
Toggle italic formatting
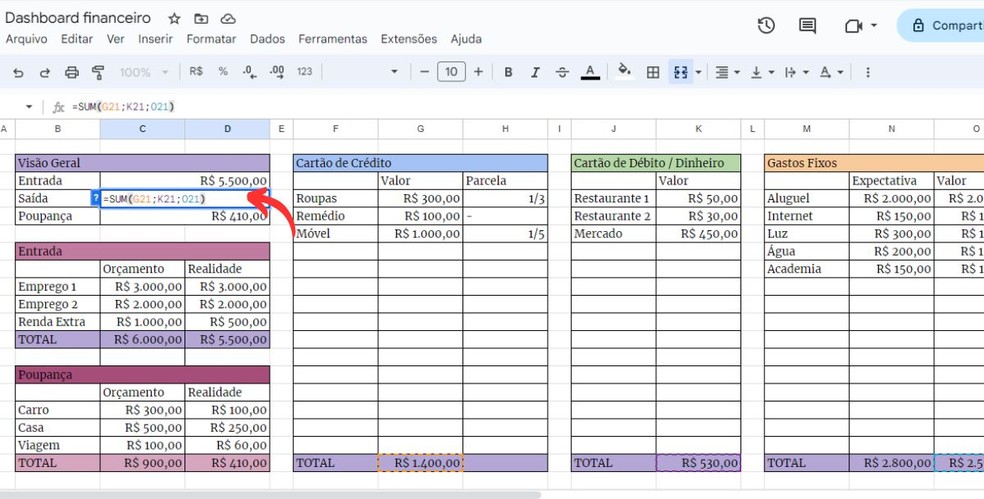(535, 72)
